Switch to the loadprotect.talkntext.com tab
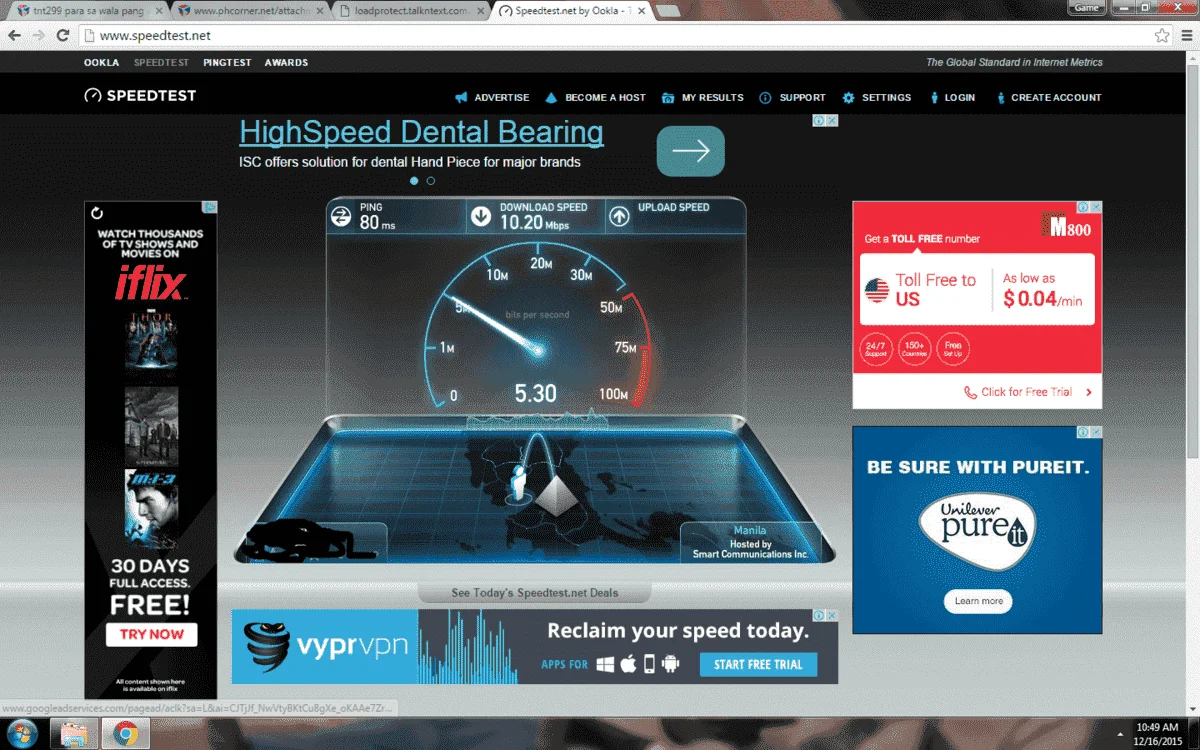 click(x=411, y=10)
